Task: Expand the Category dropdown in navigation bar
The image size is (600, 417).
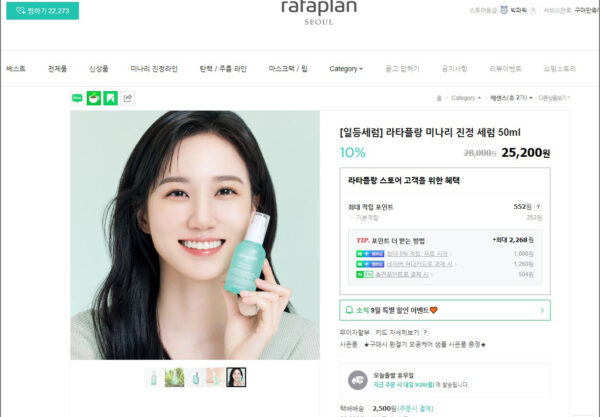Action: pyautogui.click(x=346, y=69)
